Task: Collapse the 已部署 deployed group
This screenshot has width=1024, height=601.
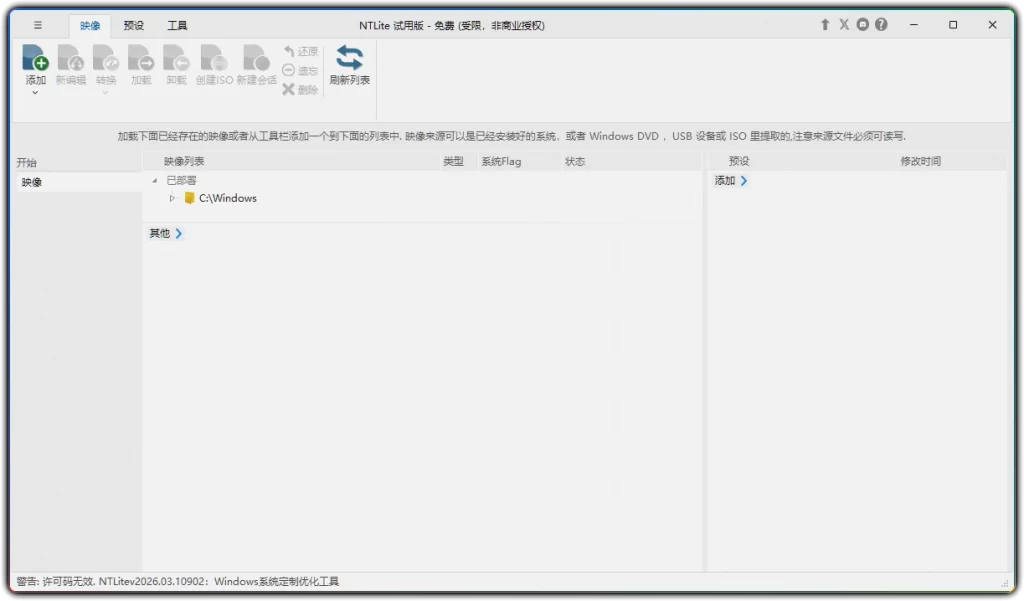Action: (154, 180)
